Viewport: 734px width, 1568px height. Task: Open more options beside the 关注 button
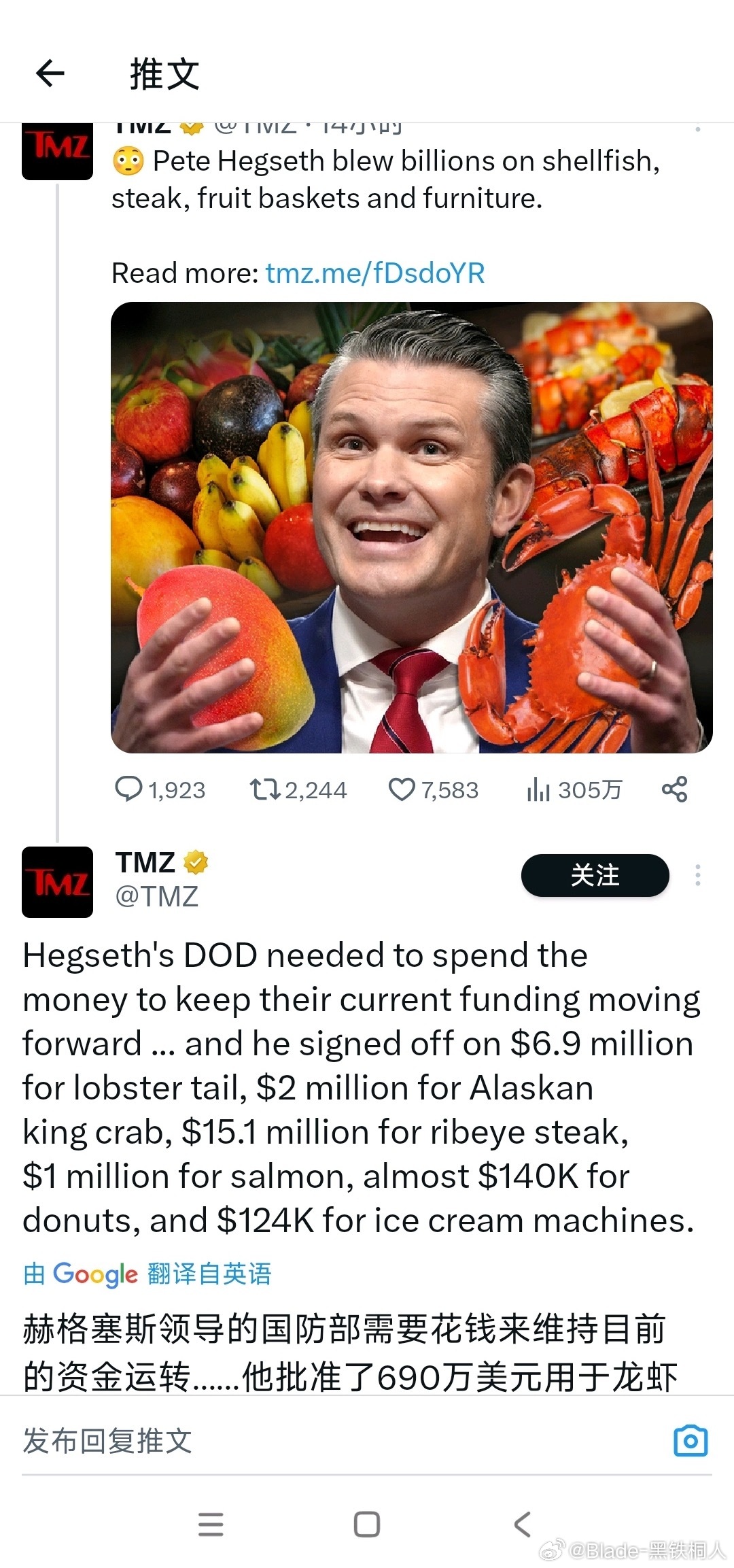[697, 875]
